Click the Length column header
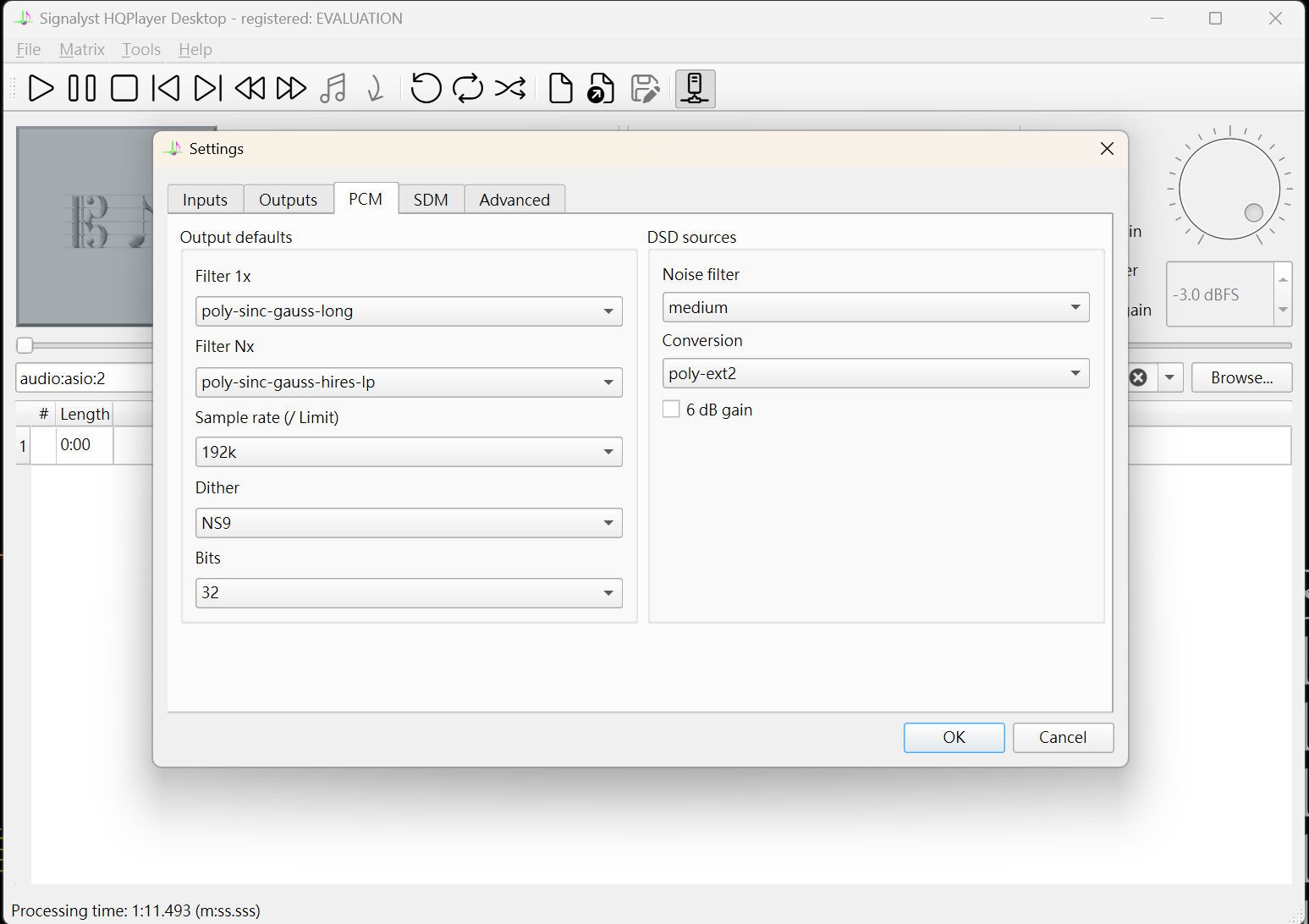Viewport: 1309px width, 924px height. click(85, 414)
